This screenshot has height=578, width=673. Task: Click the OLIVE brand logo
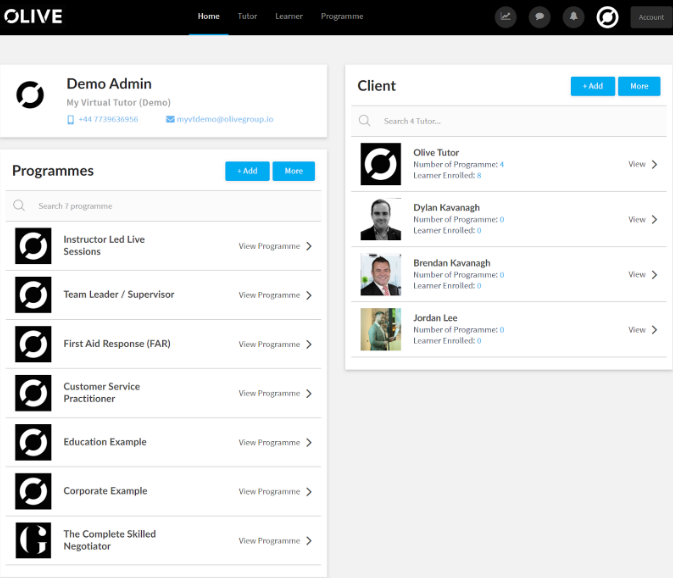(x=33, y=16)
